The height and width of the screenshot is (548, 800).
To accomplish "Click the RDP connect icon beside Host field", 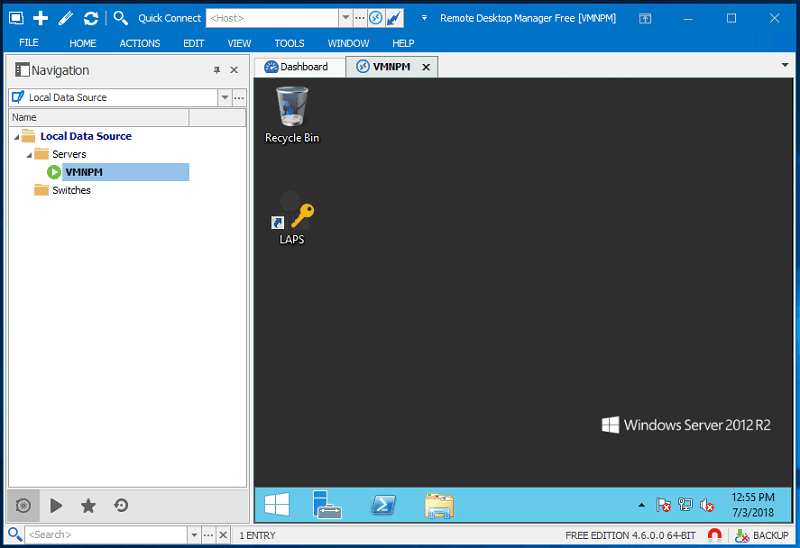I will pyautogui.click(x=376, y=18).
